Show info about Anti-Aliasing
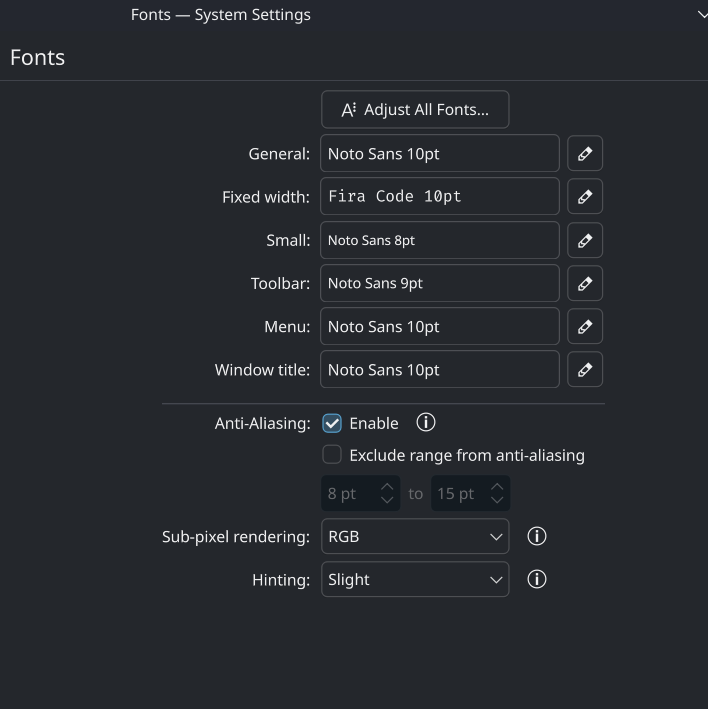Image resolution: width=708 pixels, height=709 pixels. (x=426, y=423)
